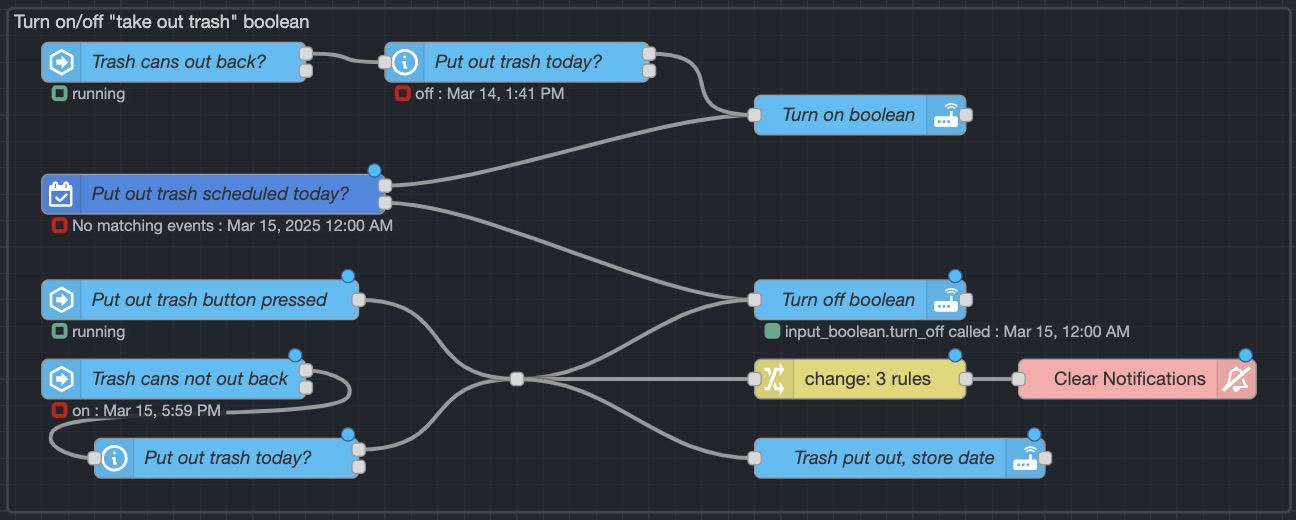This screenshot has height=520, width=1296.
Task: Click the blue changed dot on "Trash cans not out back"
Action: click(294, 356)
